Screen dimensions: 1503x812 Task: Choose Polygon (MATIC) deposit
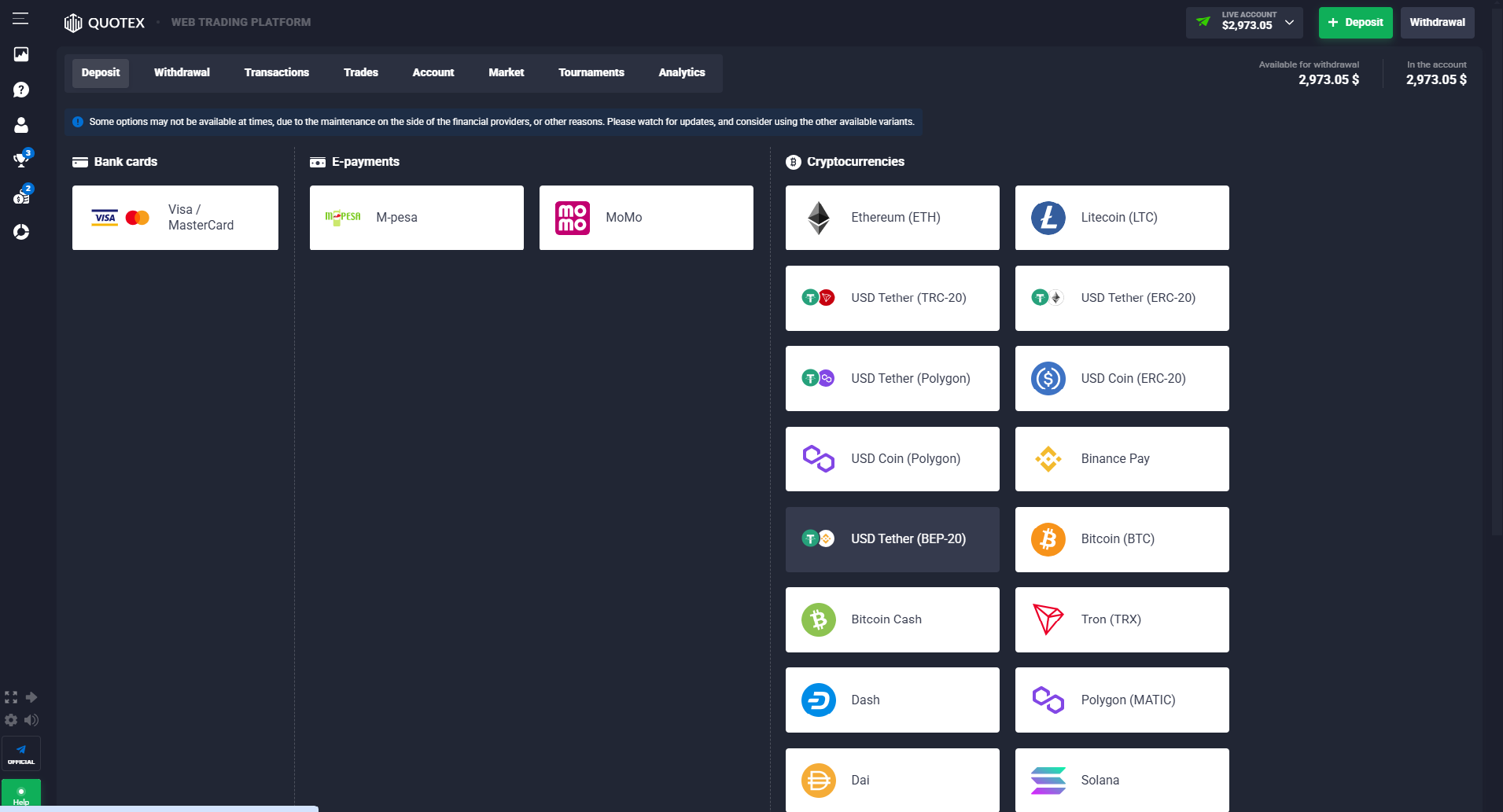tap(1122, 700)
